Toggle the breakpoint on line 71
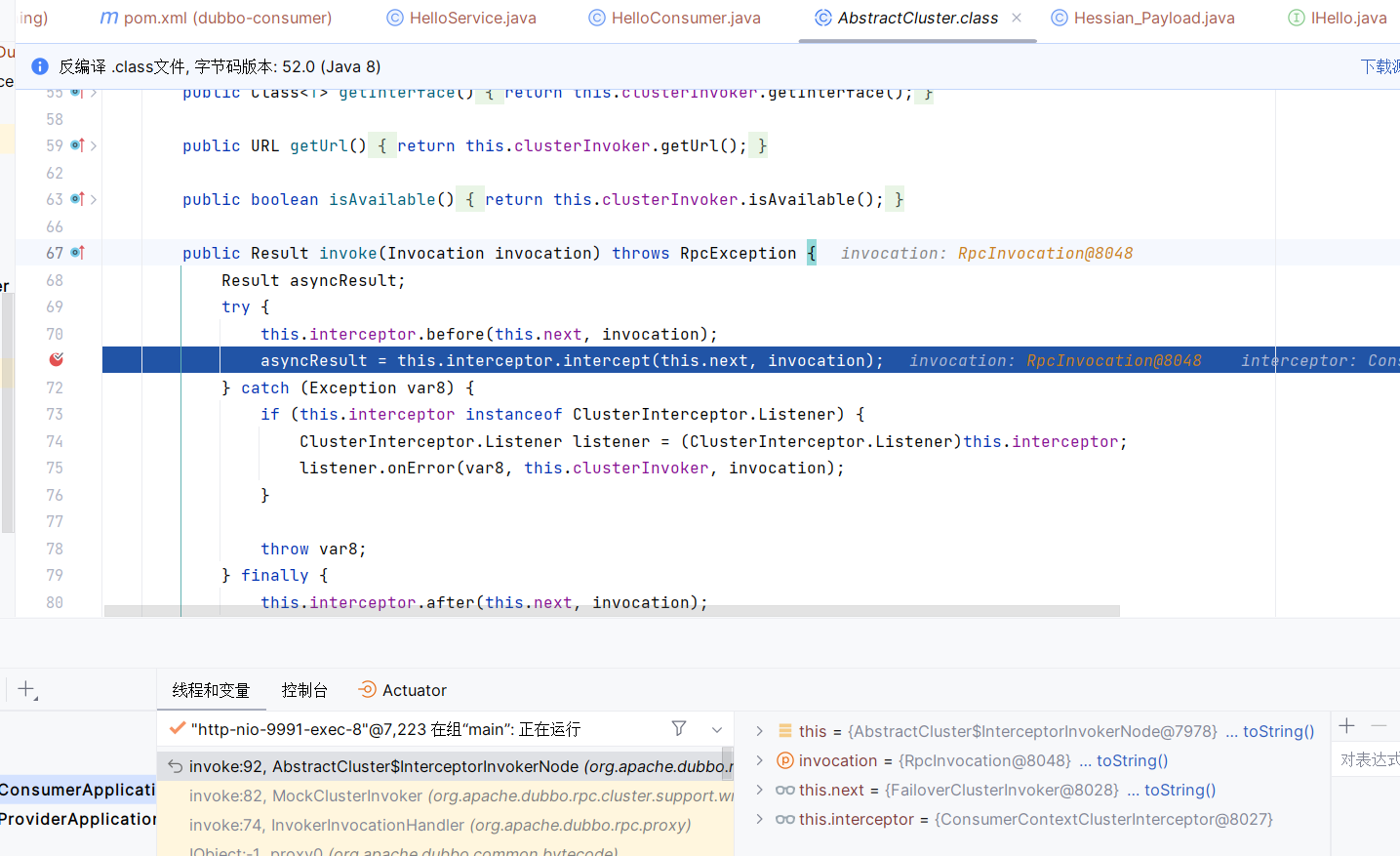 [x=57, y=360]
